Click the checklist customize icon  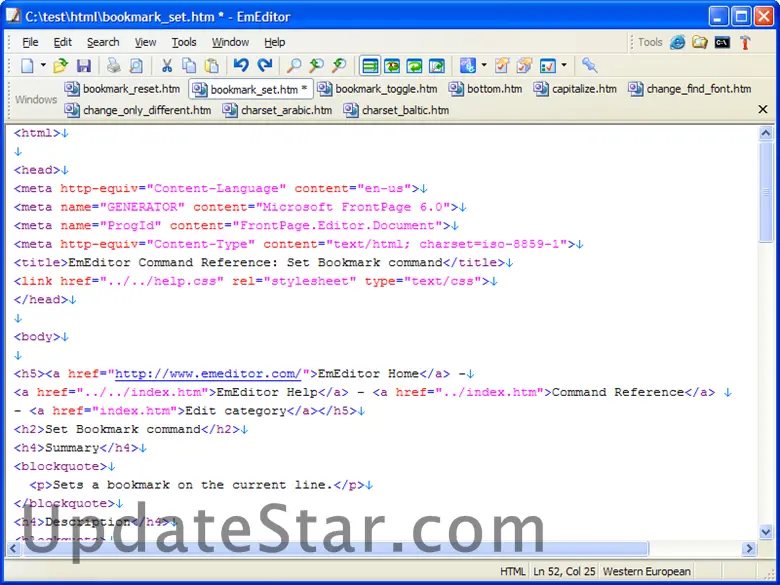click(x=548, y=66)
